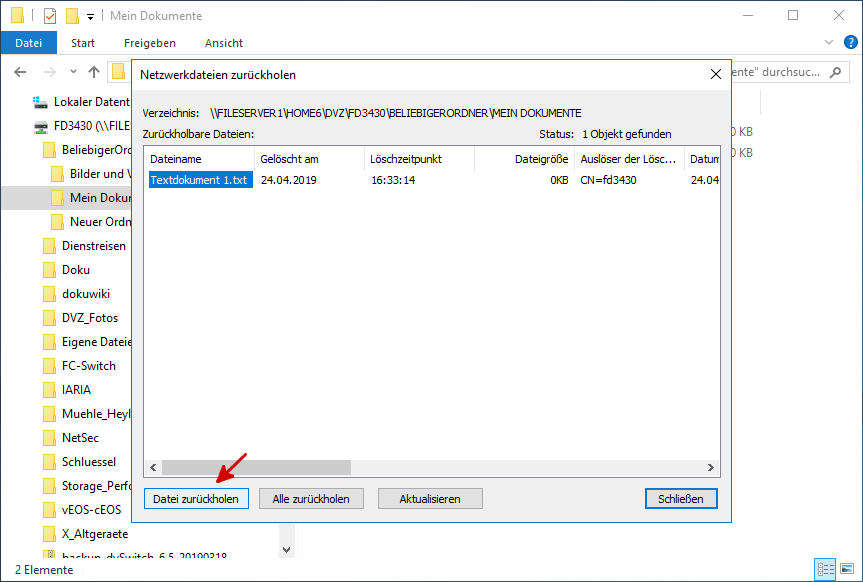
Task: Click the Properties checkmark icon in title bar
Action: click(50, 16)
